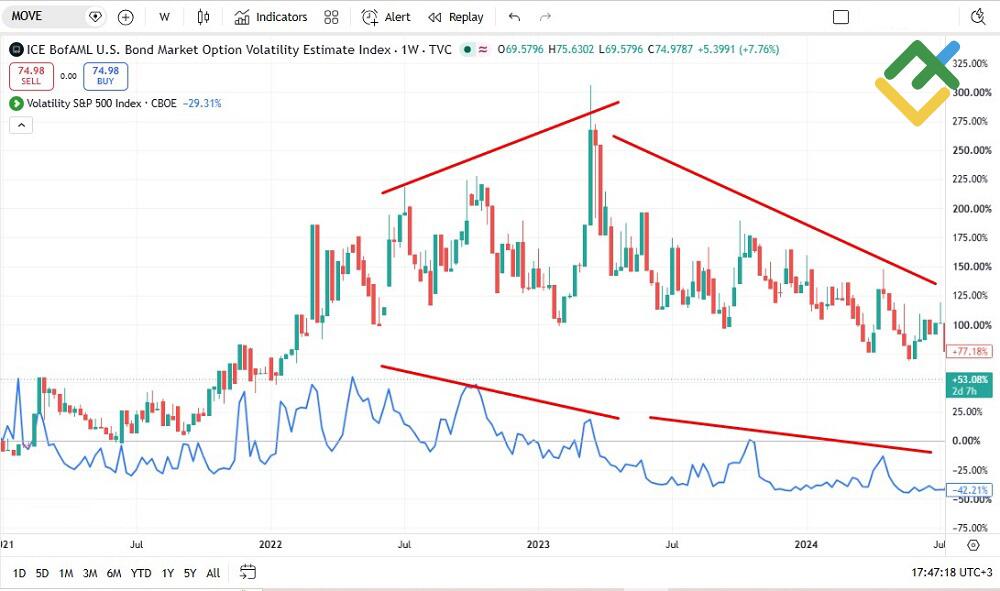Click the 2024 label on time axis
Image resolution: width=1000 pixels, height=591 pixels.
coord(806,544)
